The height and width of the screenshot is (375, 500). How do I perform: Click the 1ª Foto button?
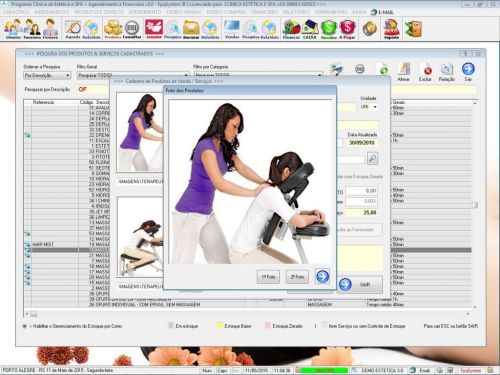pyautogui.click(x=268, y=277)
